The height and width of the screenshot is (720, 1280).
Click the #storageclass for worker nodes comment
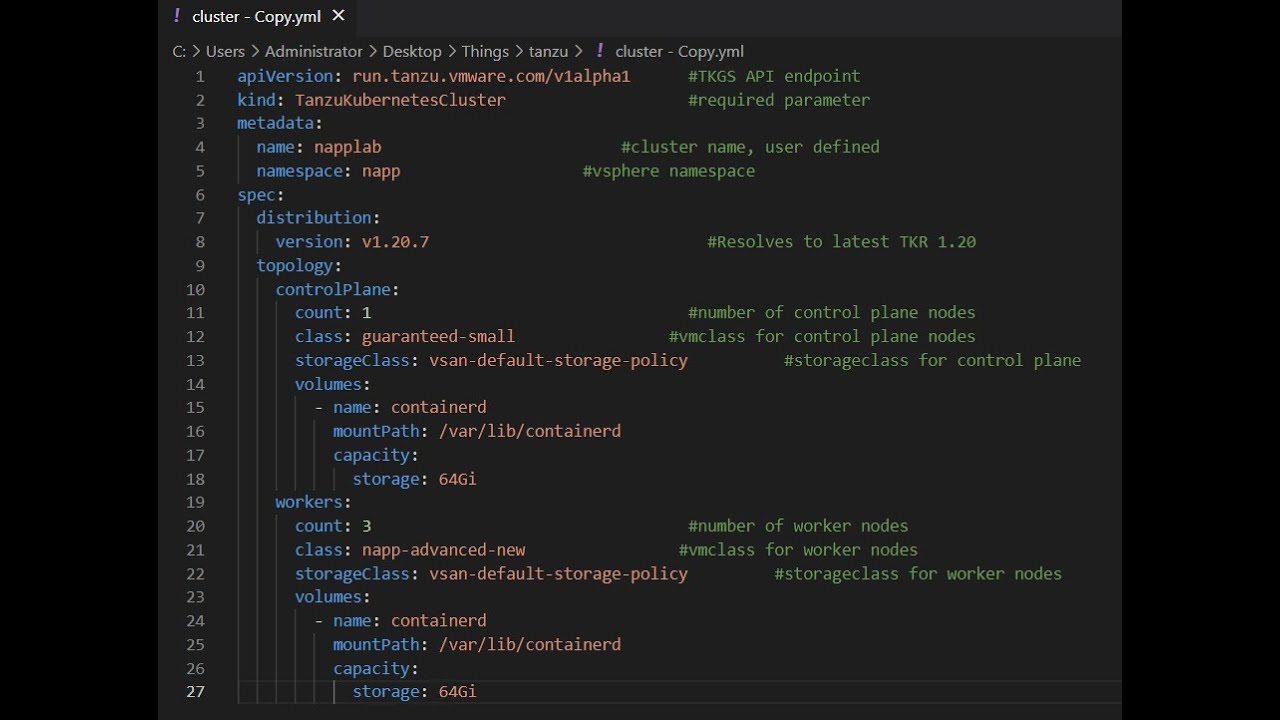[918, 574]
